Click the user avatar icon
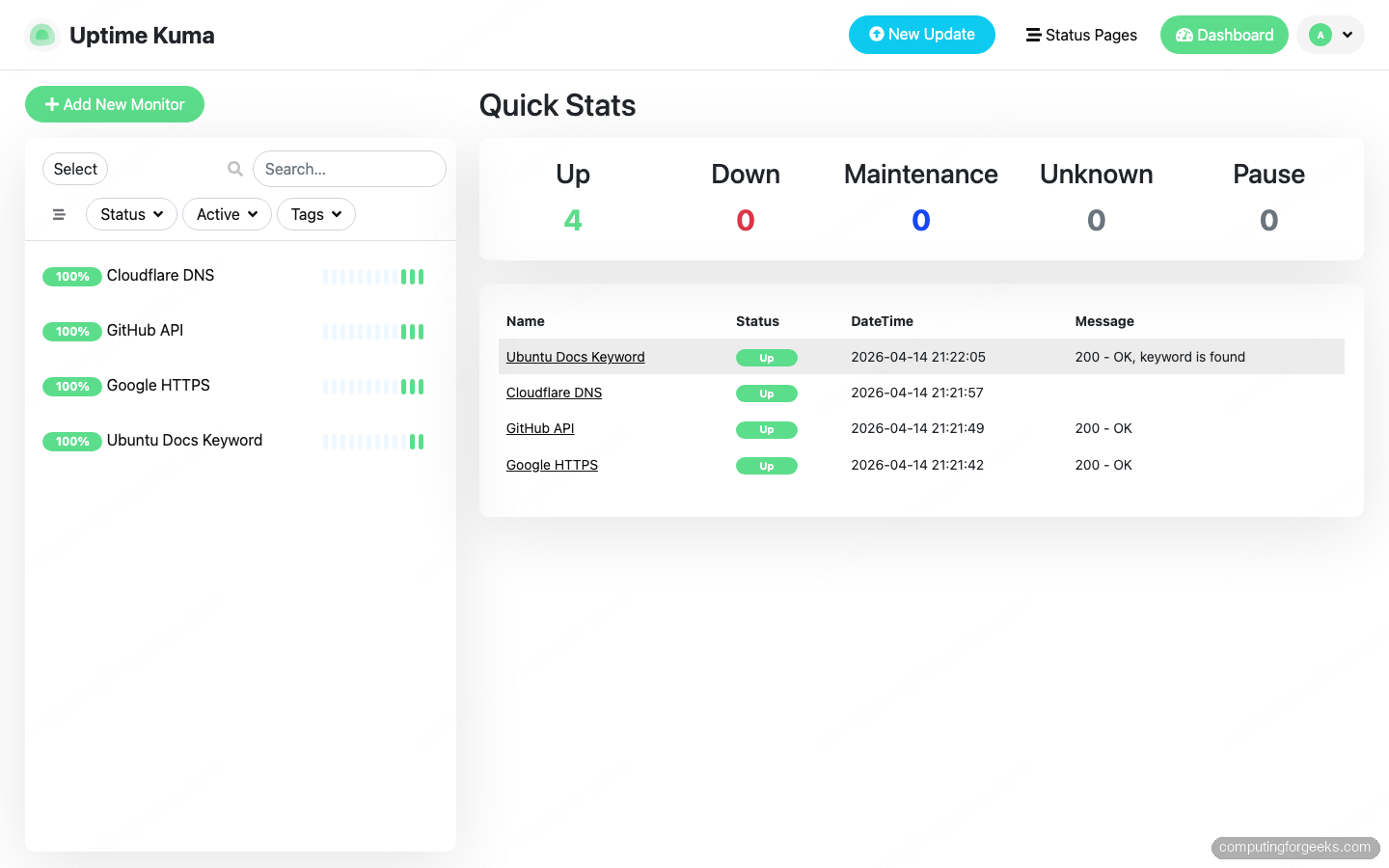1389x868 pixels. click(x=1321, y=34)
